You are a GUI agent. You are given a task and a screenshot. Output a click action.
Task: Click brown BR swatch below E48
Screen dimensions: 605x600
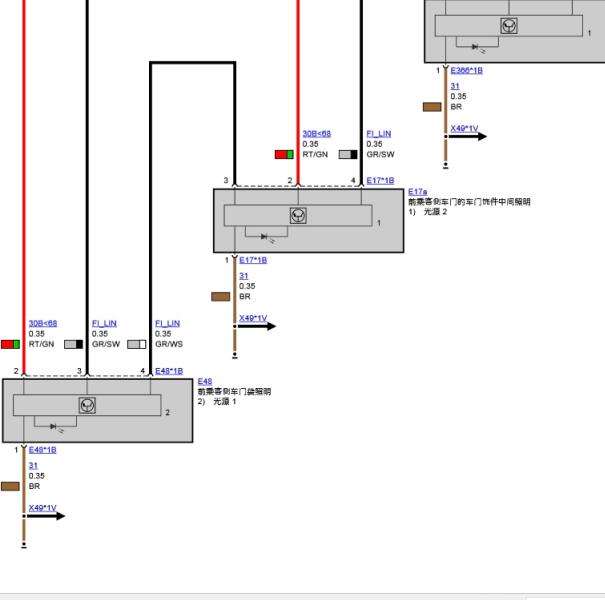click(x=10, y=486)
